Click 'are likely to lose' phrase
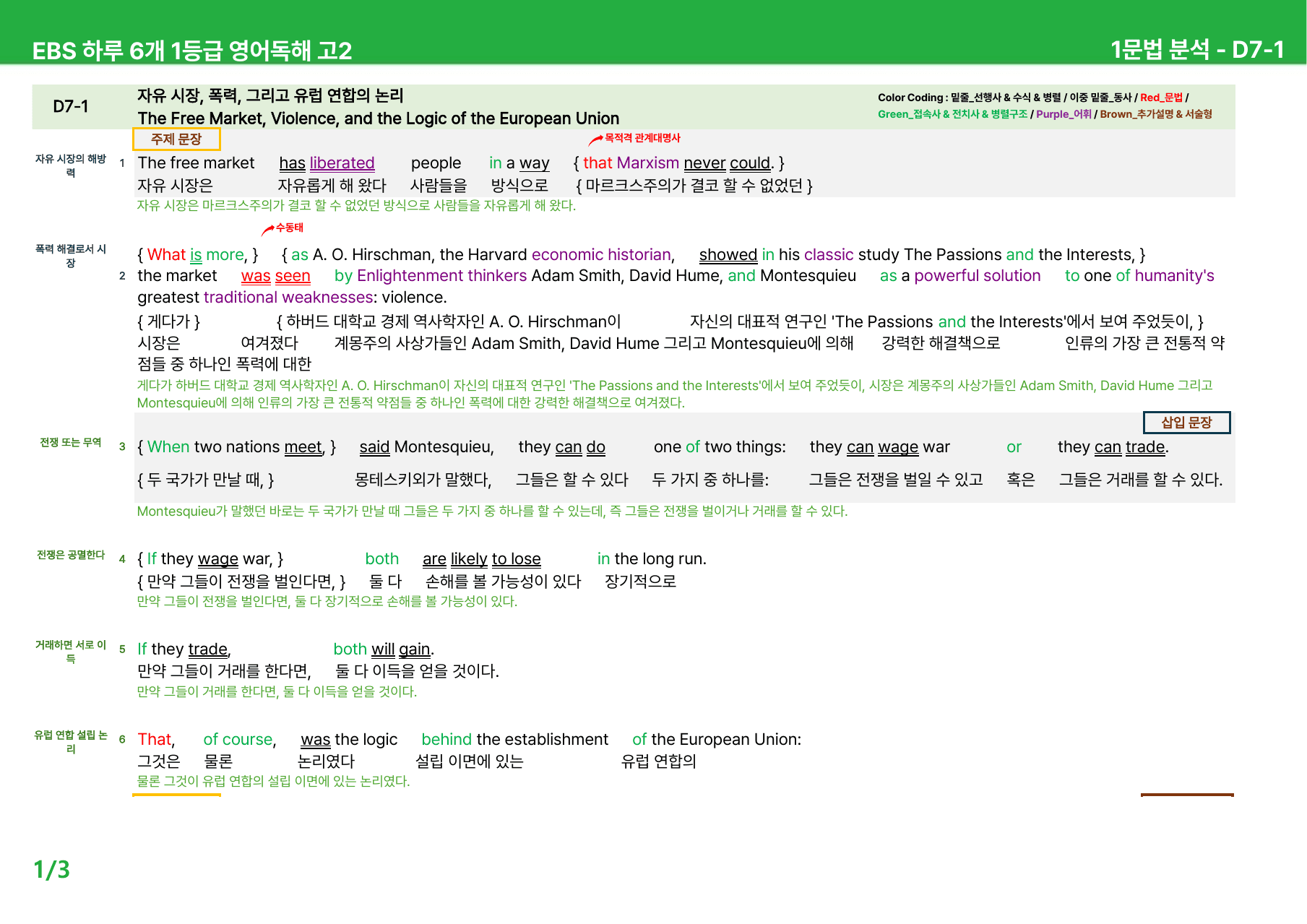The image size is (1307, 924). [482, 559]
